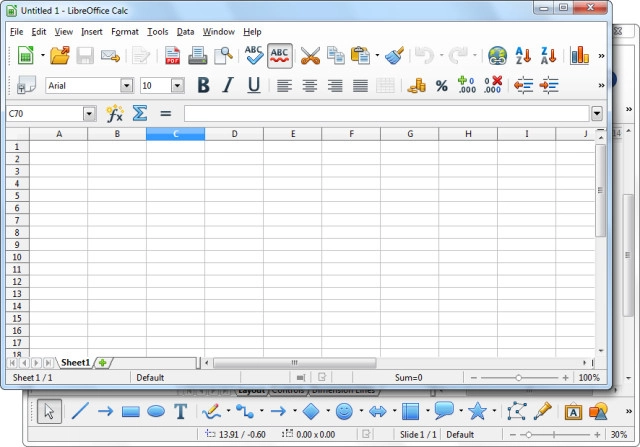Viewport: 640px width, 447px height.
Task: Delete a decimal place
Action: click(492, 85)
